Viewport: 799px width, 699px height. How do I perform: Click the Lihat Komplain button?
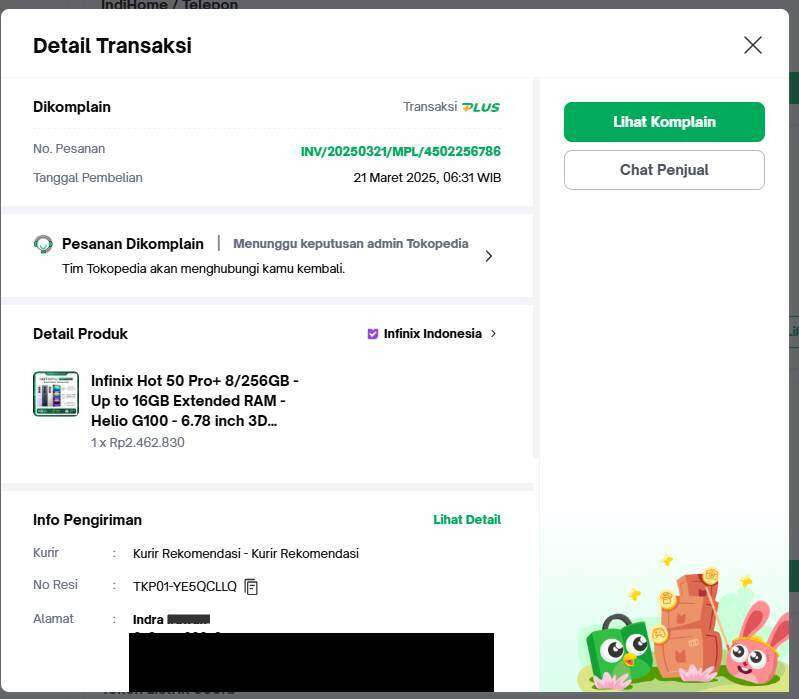tap(664, 122)
